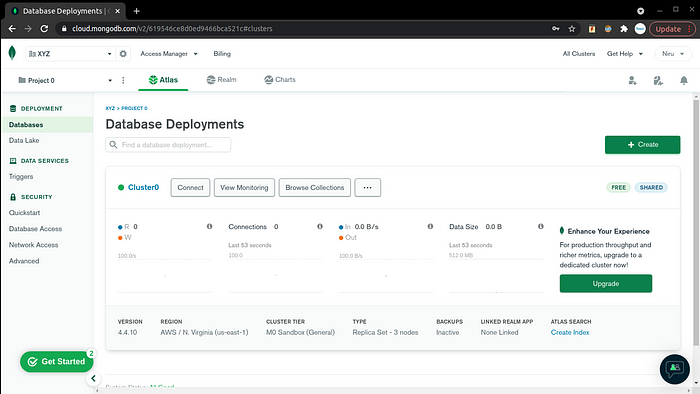Click the Create Index link
700x394 pixels.
coord(570,332)
